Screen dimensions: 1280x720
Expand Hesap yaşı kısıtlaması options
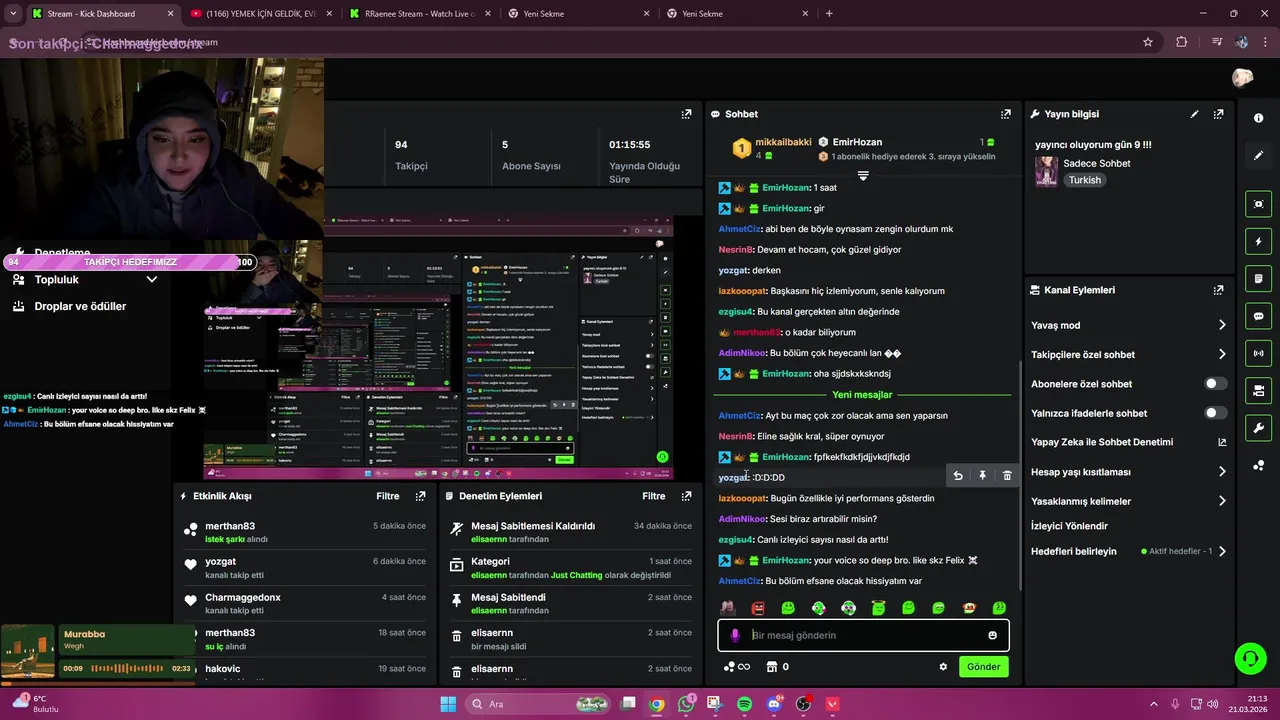1222,472
